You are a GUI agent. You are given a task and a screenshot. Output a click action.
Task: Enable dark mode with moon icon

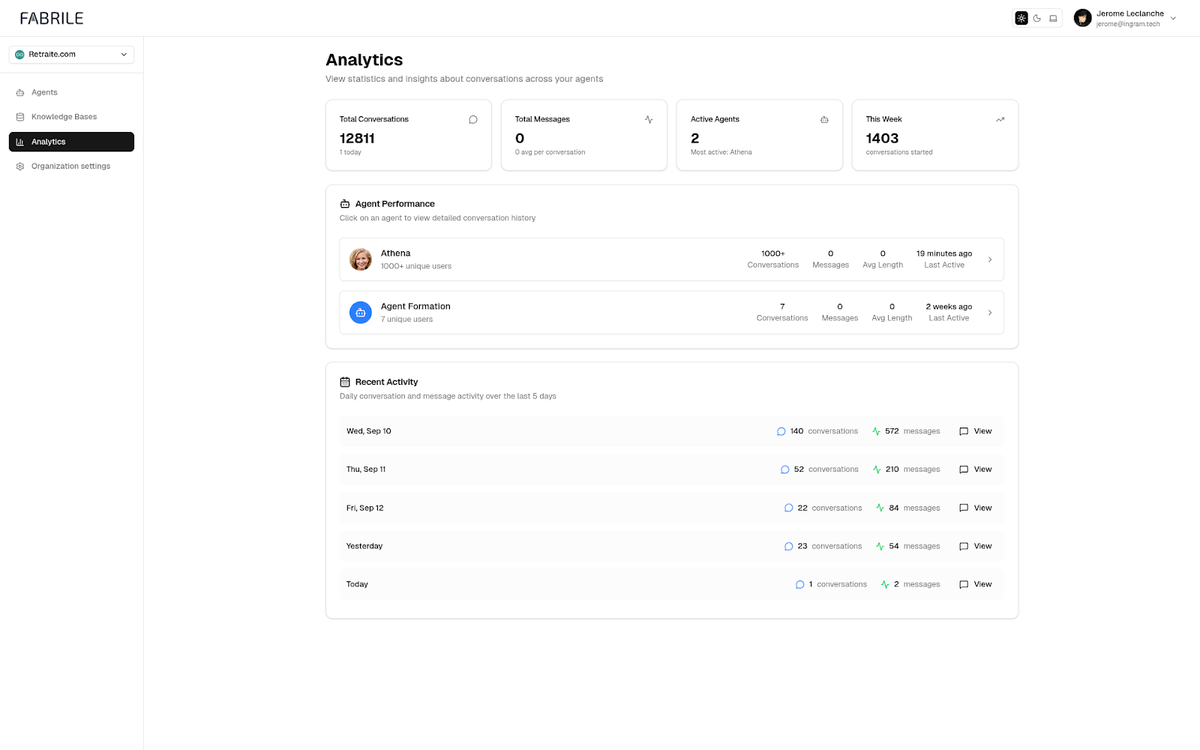coord(1036,17)
